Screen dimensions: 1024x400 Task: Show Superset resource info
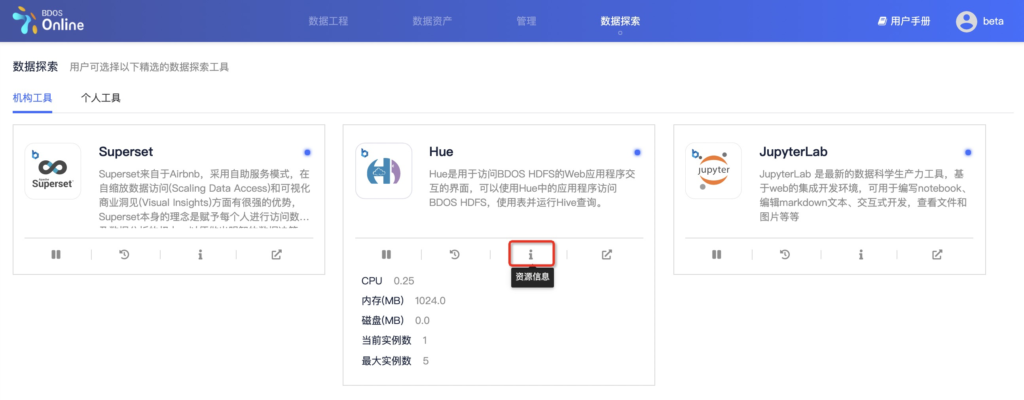(x=200, y=254)
